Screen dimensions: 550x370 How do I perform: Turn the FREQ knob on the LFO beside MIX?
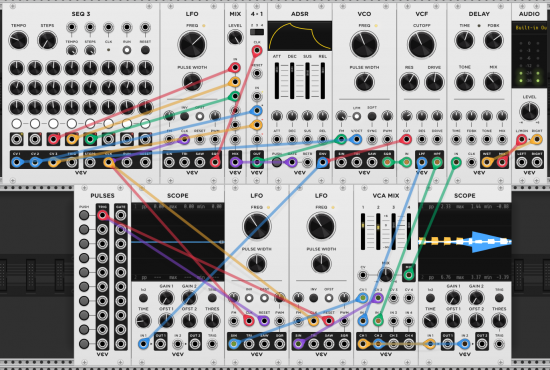point(192,45)
